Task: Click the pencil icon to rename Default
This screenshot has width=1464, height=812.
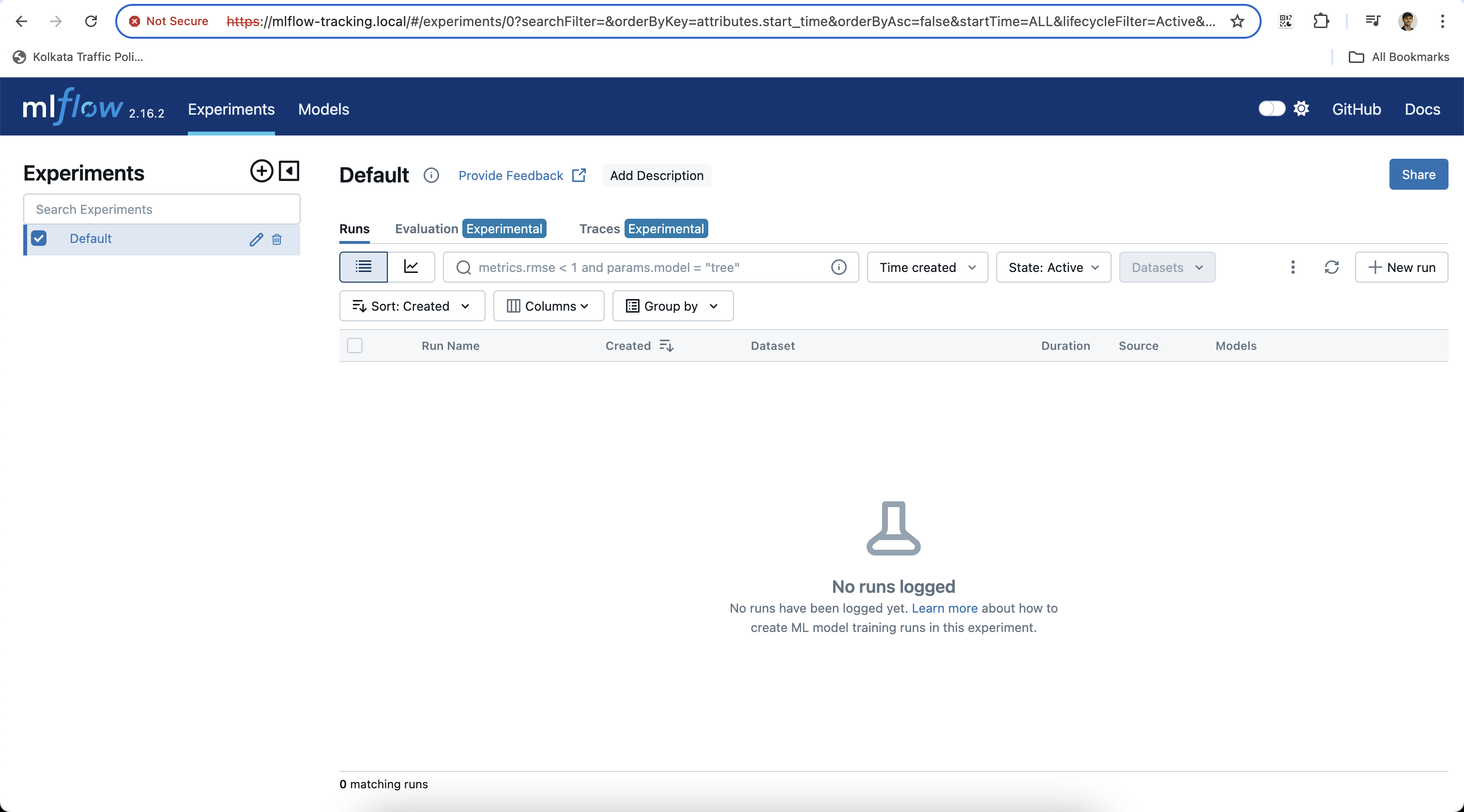Action: pyautogui.click(x=256, y=239)
